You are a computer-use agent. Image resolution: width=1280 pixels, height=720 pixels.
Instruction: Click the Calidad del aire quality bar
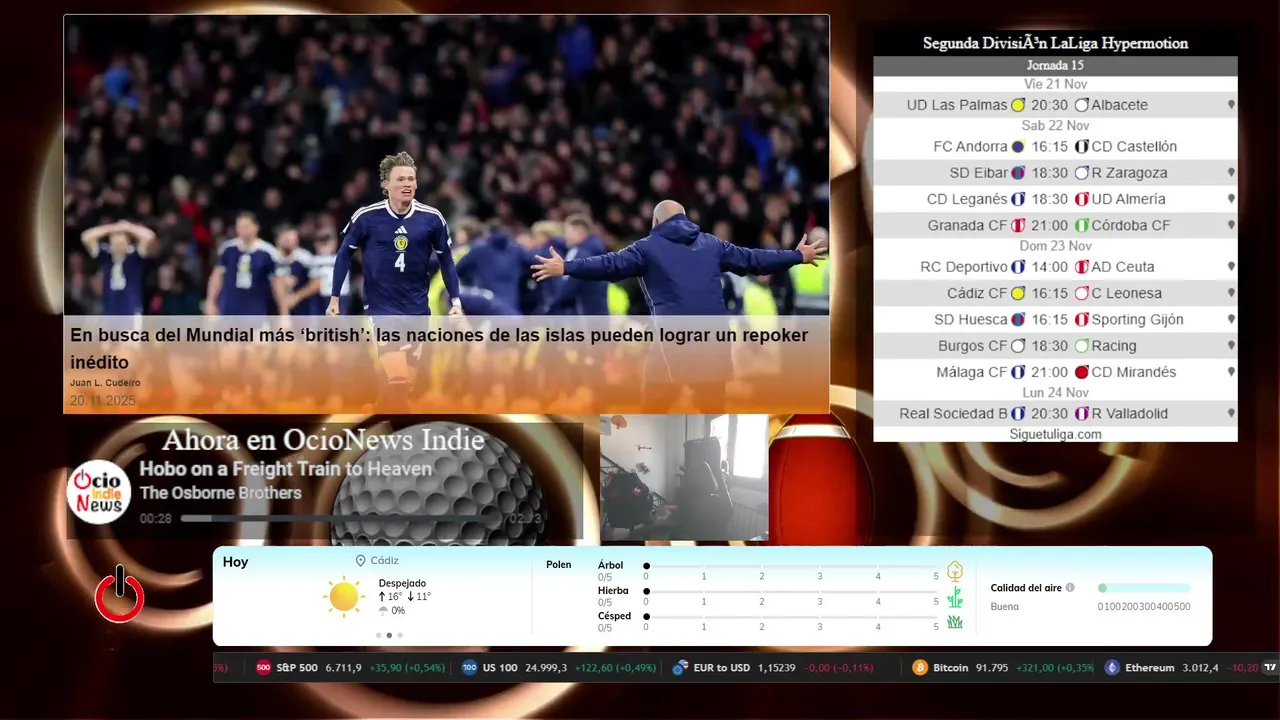coord(1144,588)
